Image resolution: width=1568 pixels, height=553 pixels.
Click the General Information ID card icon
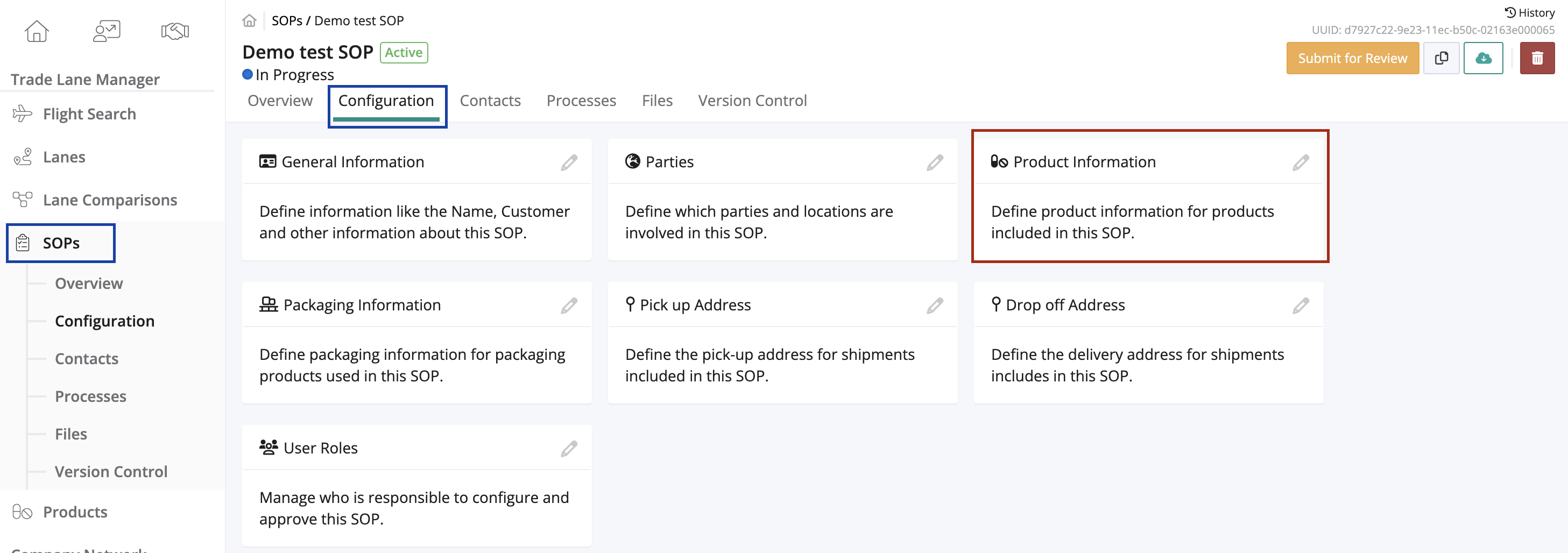point(267,161)
